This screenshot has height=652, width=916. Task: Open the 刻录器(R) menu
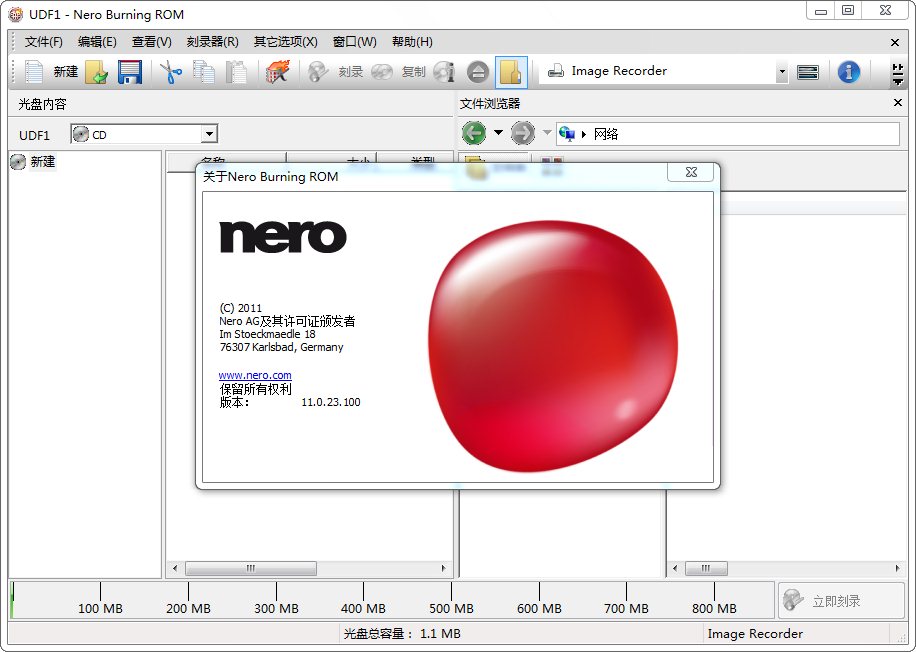[212, 42]
